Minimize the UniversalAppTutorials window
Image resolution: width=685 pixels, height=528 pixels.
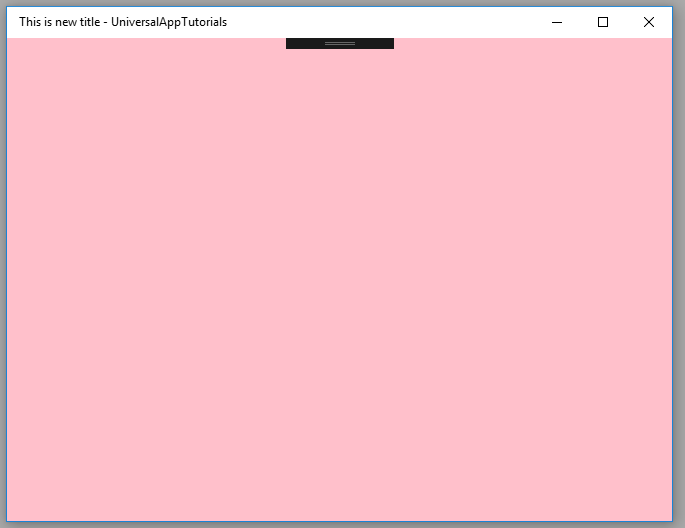click(557, 22)
